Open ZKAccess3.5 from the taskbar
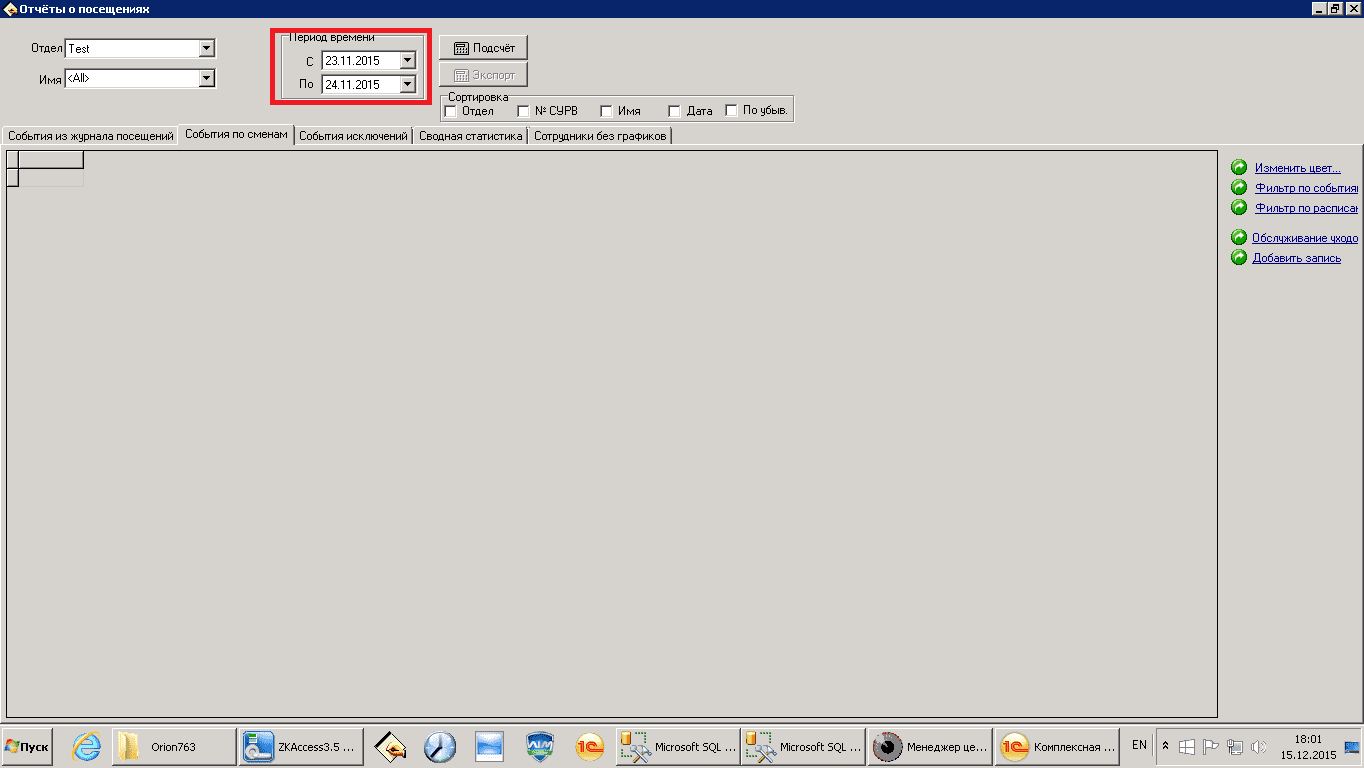Image resolution: width=1364 pixels, height=768 pixels. pyautogui.click(x=299, y=747)
